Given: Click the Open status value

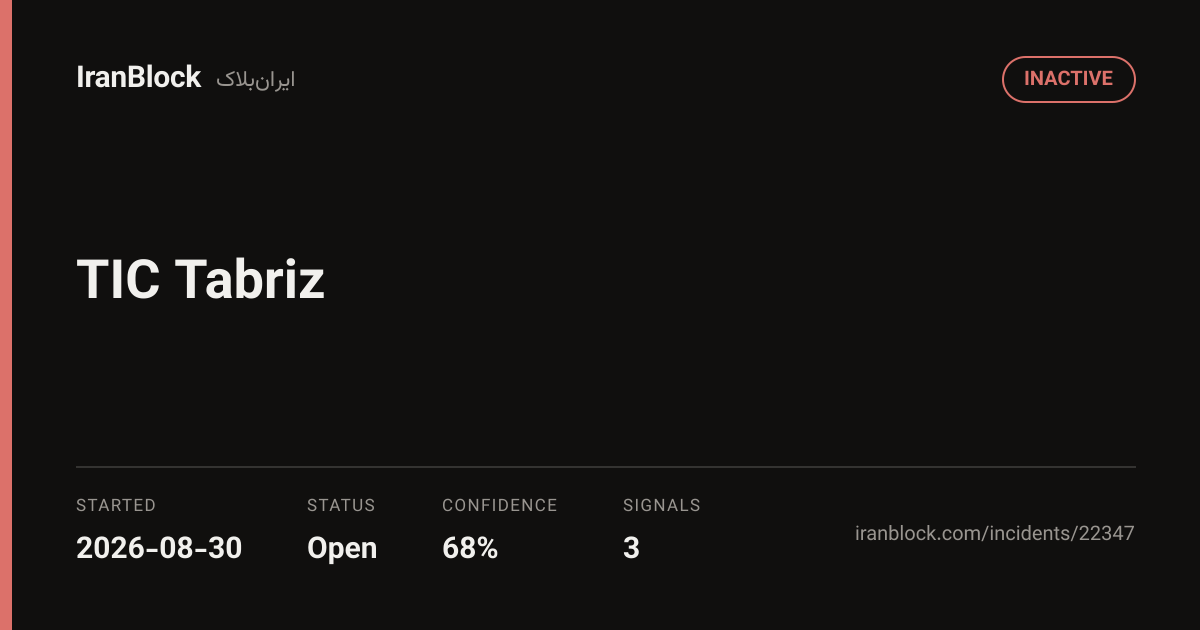Looking at the screenshot, I should 342,549.
